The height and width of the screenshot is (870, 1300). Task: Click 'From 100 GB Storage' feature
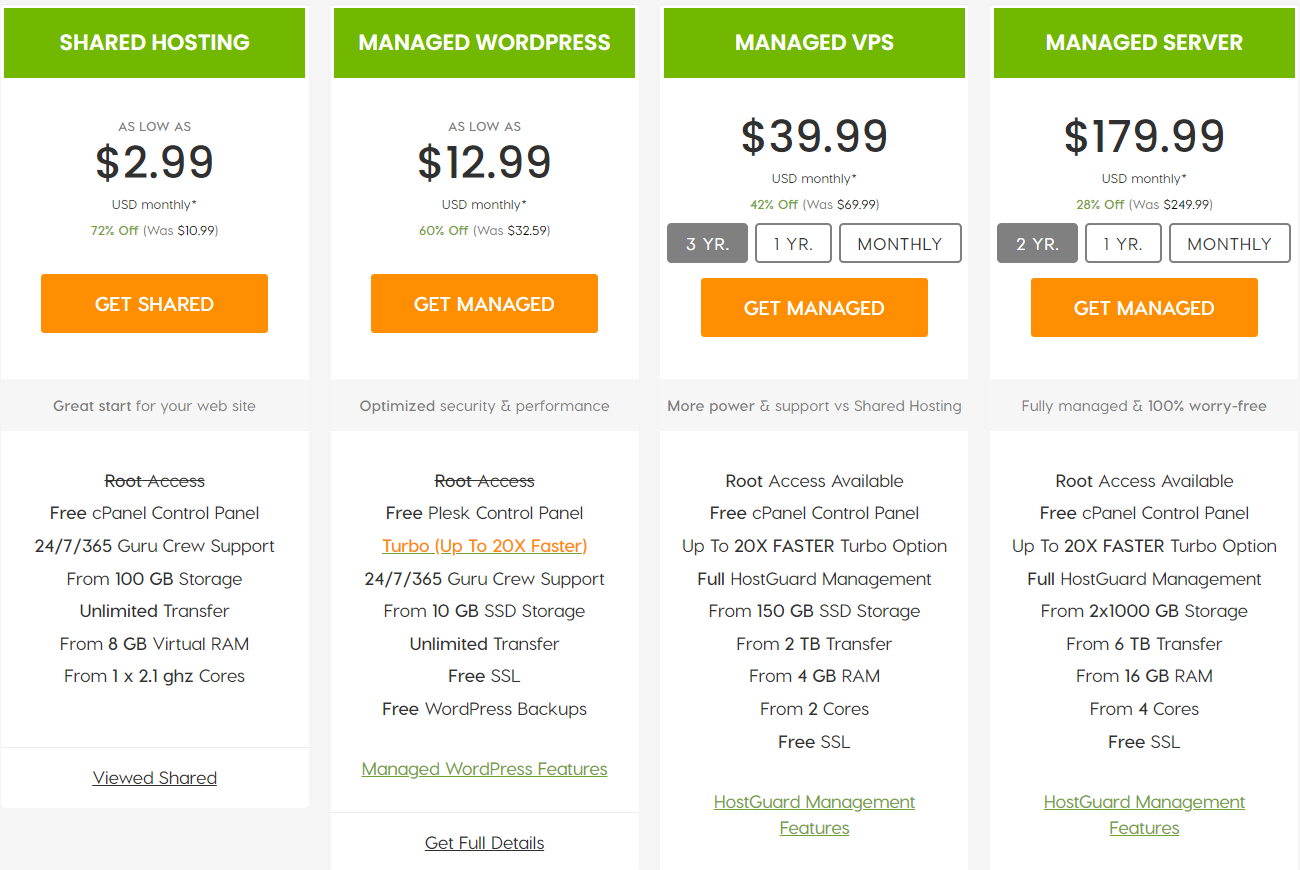[x=154, y=579]
